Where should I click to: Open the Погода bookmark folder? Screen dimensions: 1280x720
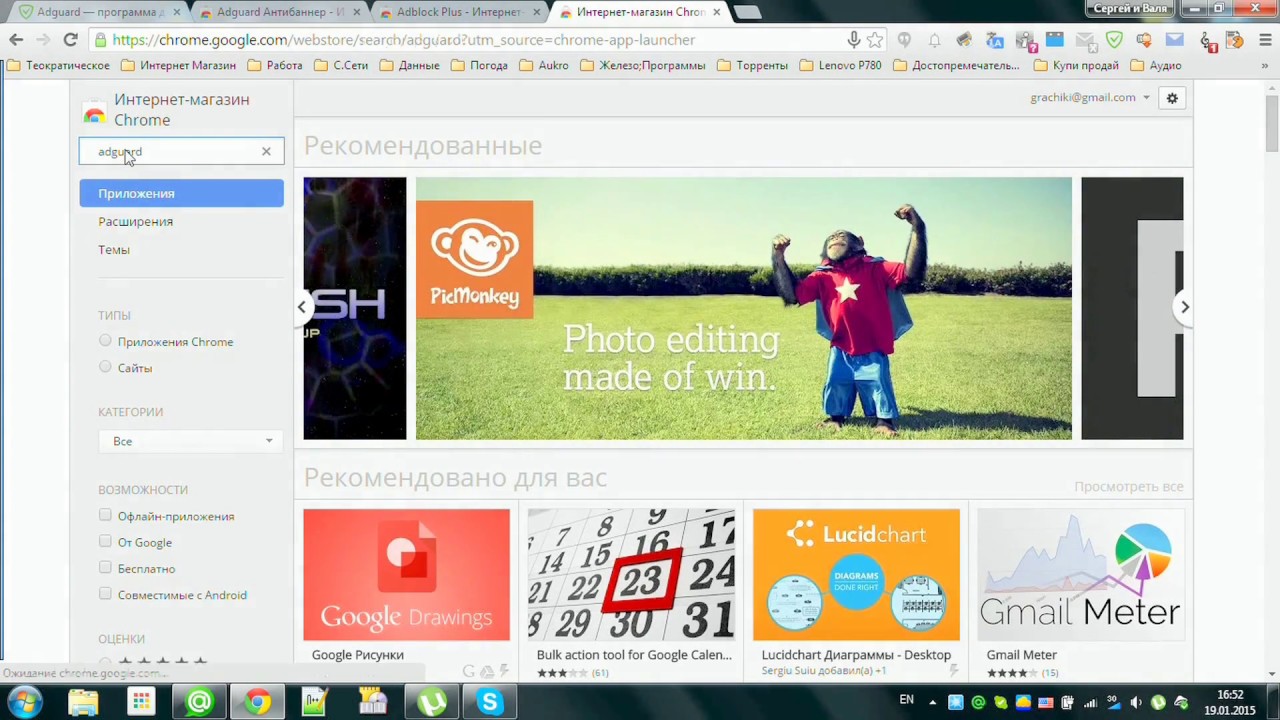[x=479, y=65]
